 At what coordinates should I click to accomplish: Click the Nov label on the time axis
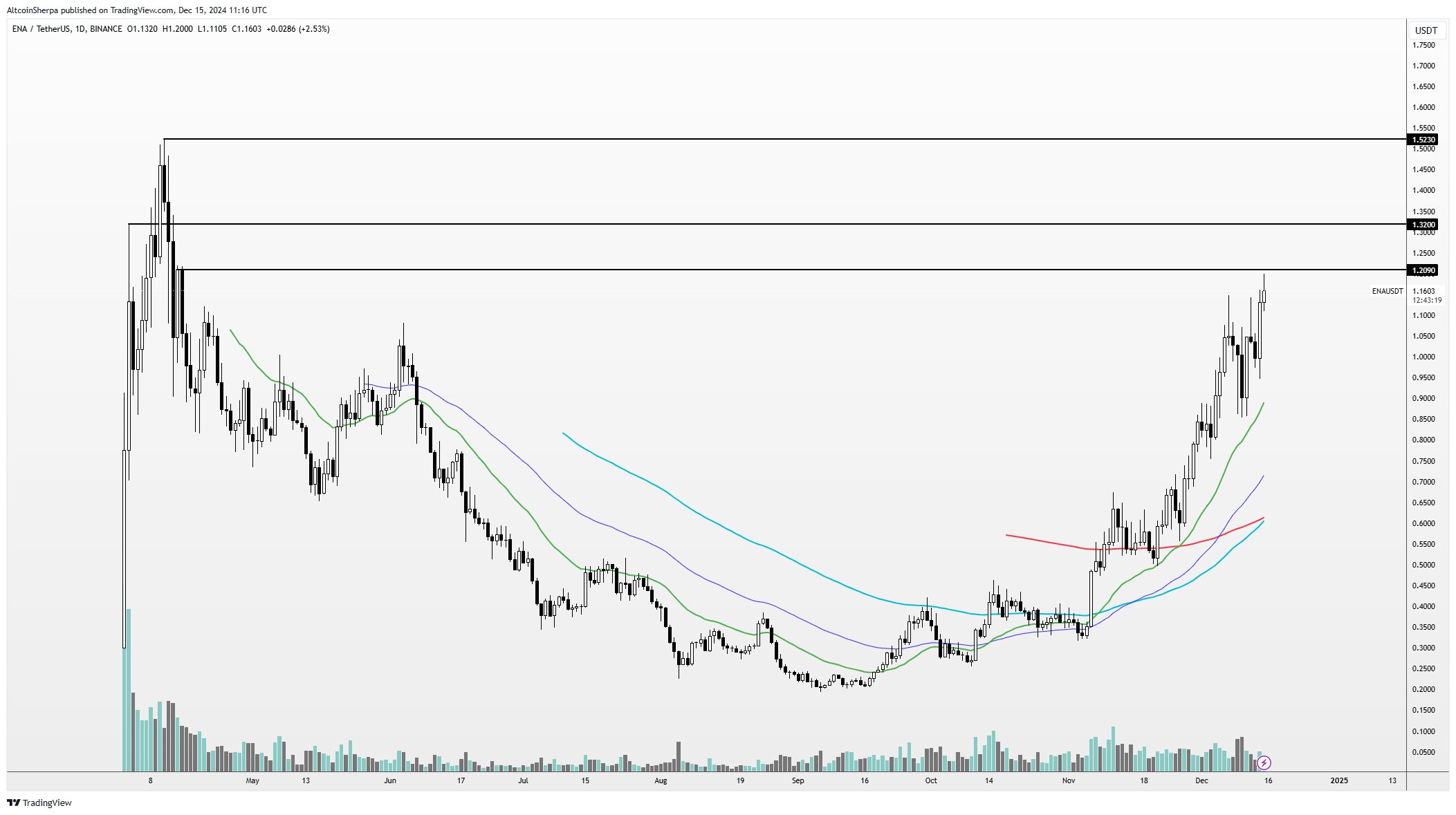[1069, 780]
